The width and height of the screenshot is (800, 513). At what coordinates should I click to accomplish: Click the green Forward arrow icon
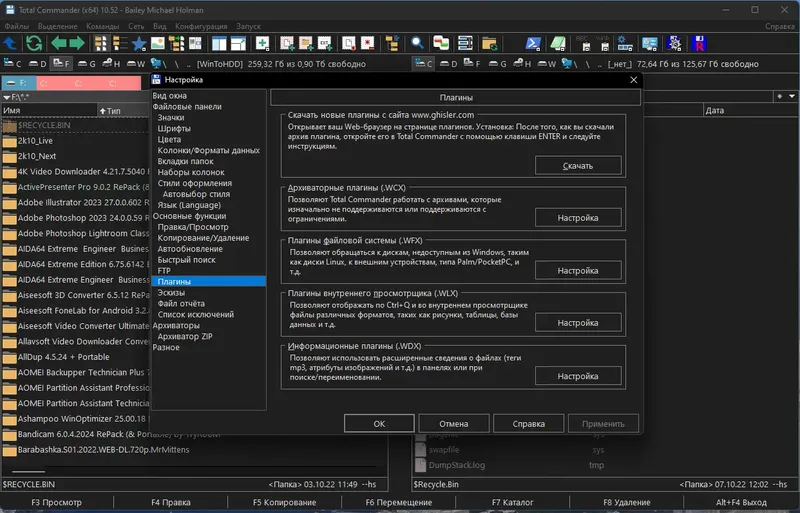pyautogui.click(x=76, y=44)
